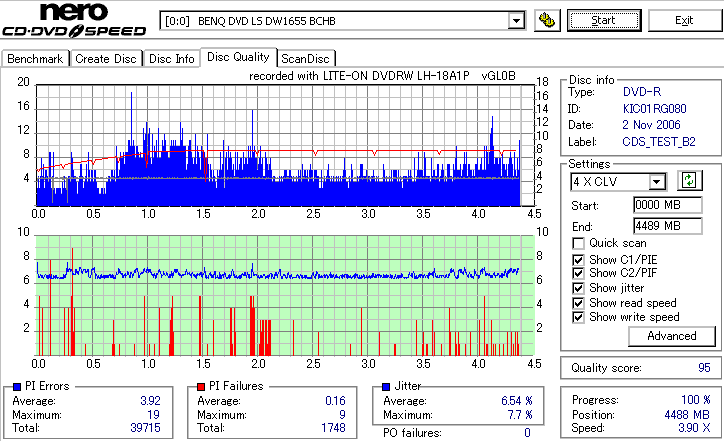Click the Speed value 3.90 X
Screen dimensions: 724x441
[694, 428]
